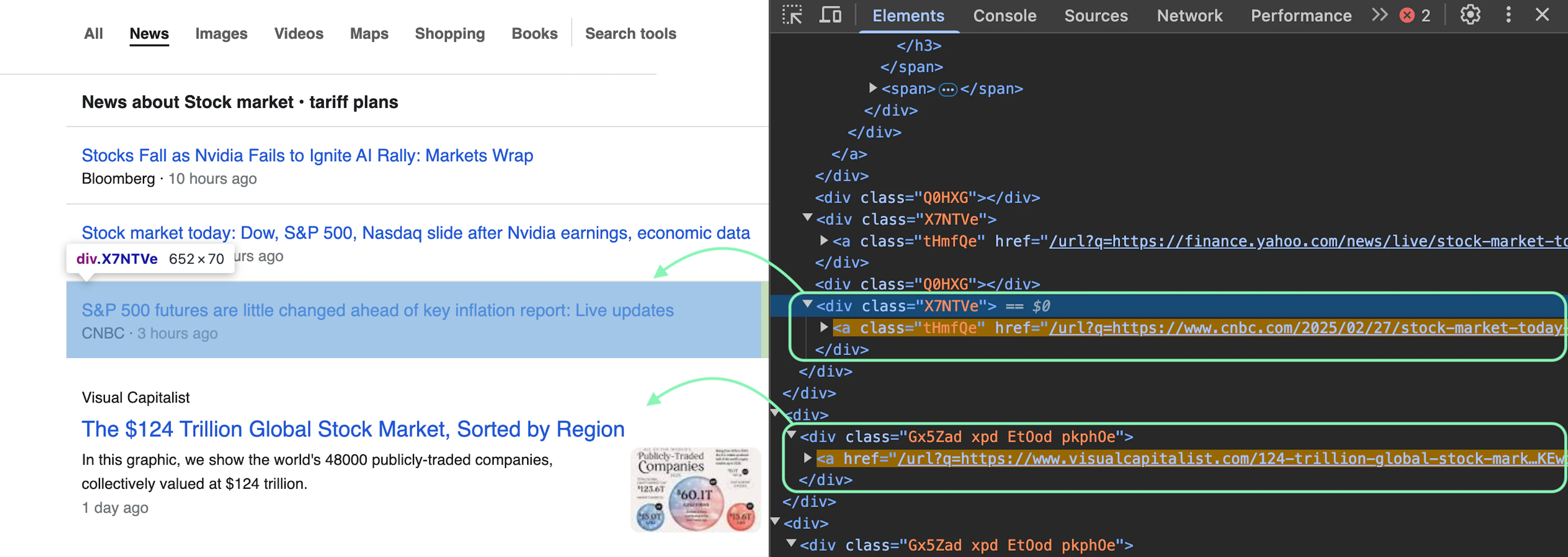Select the closing </a> tag line

(x=849, y=154)
